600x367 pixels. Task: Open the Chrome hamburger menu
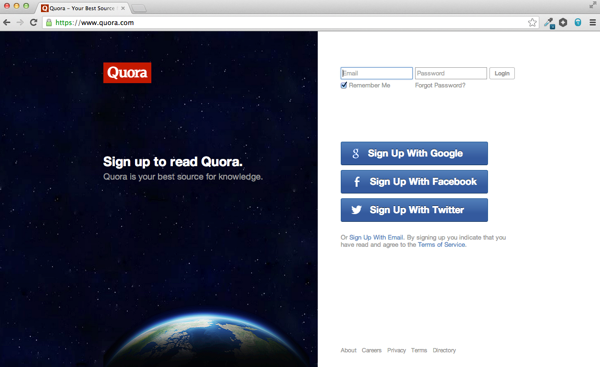tap(592, 23)
